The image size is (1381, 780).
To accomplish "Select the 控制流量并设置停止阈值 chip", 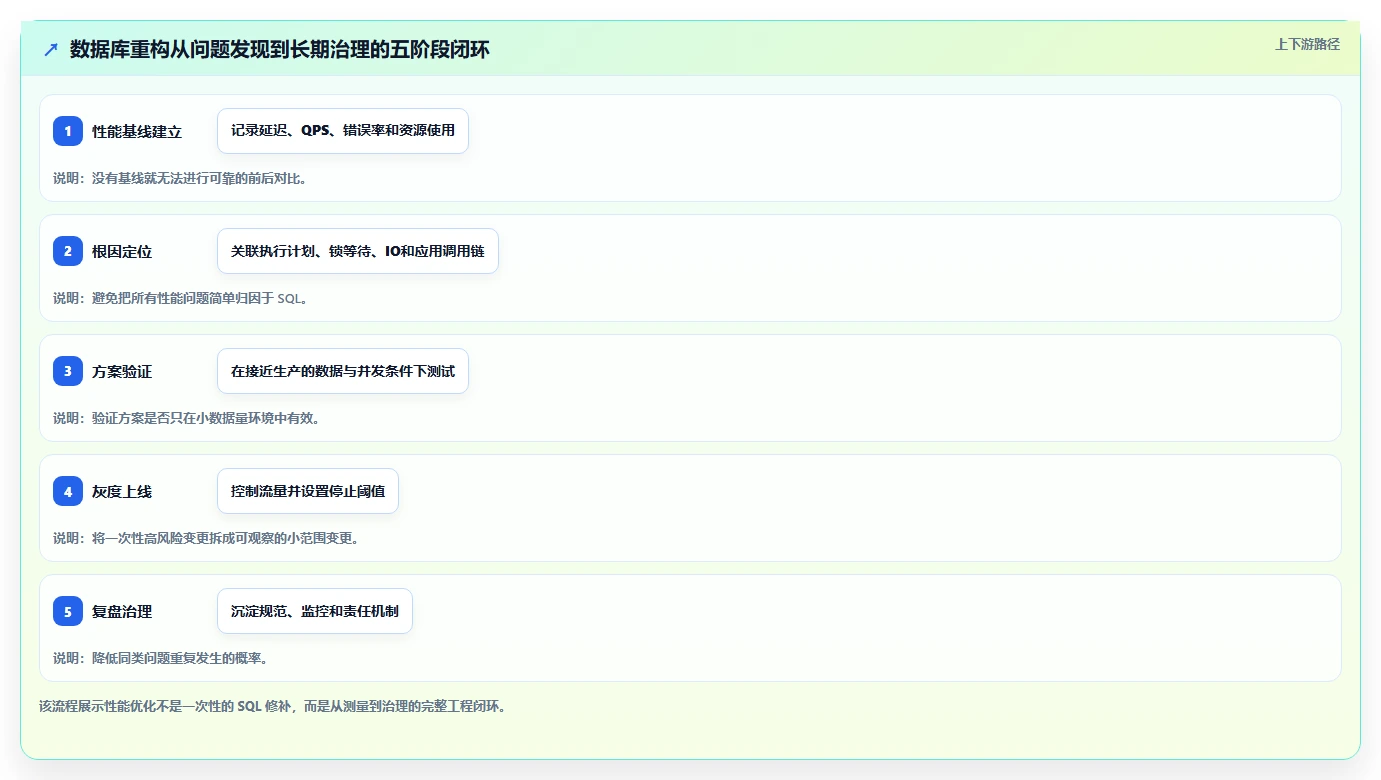I will [x=308, y=491].
